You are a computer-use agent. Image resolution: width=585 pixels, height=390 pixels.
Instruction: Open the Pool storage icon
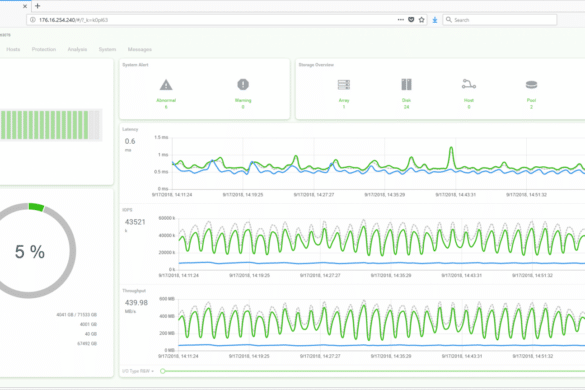pyautogui.click(x=531, y=85)
